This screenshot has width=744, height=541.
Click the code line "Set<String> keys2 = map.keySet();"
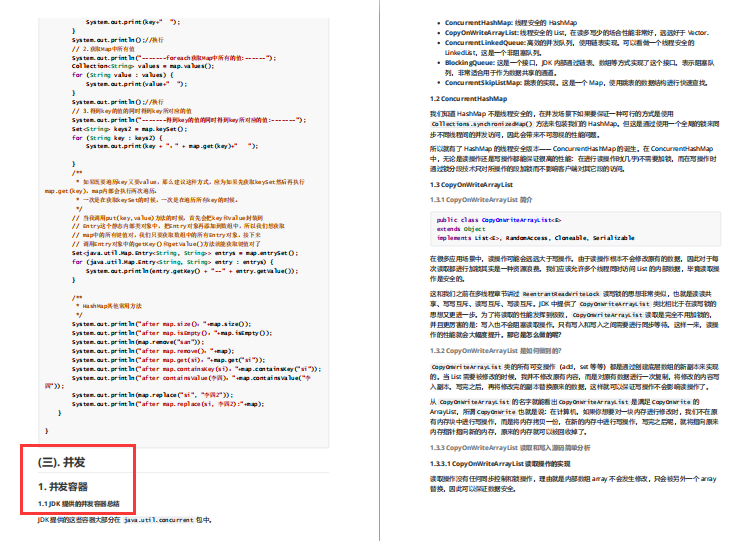point(129,129)
